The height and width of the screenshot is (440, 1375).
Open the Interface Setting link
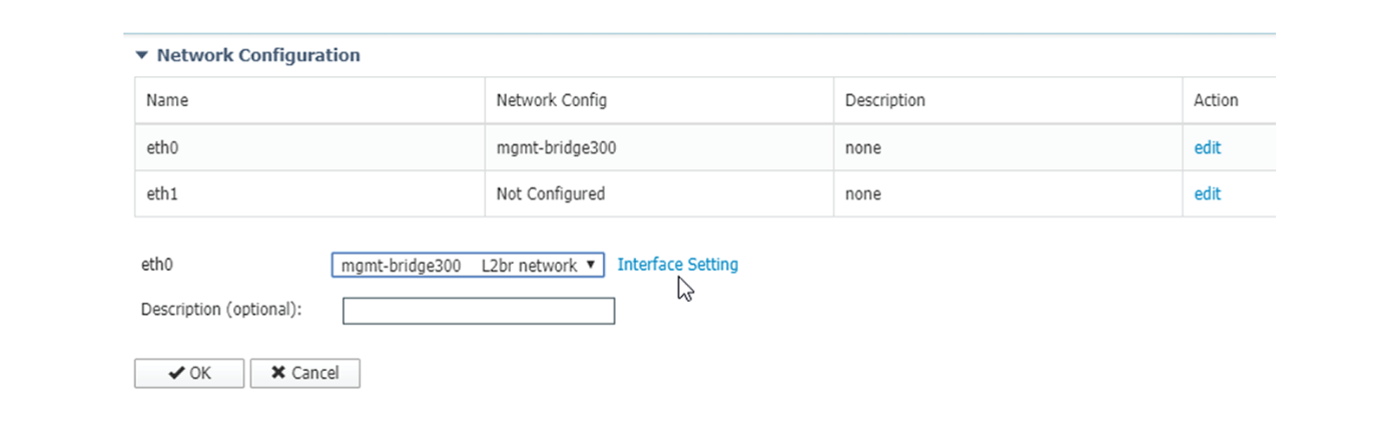678,265
